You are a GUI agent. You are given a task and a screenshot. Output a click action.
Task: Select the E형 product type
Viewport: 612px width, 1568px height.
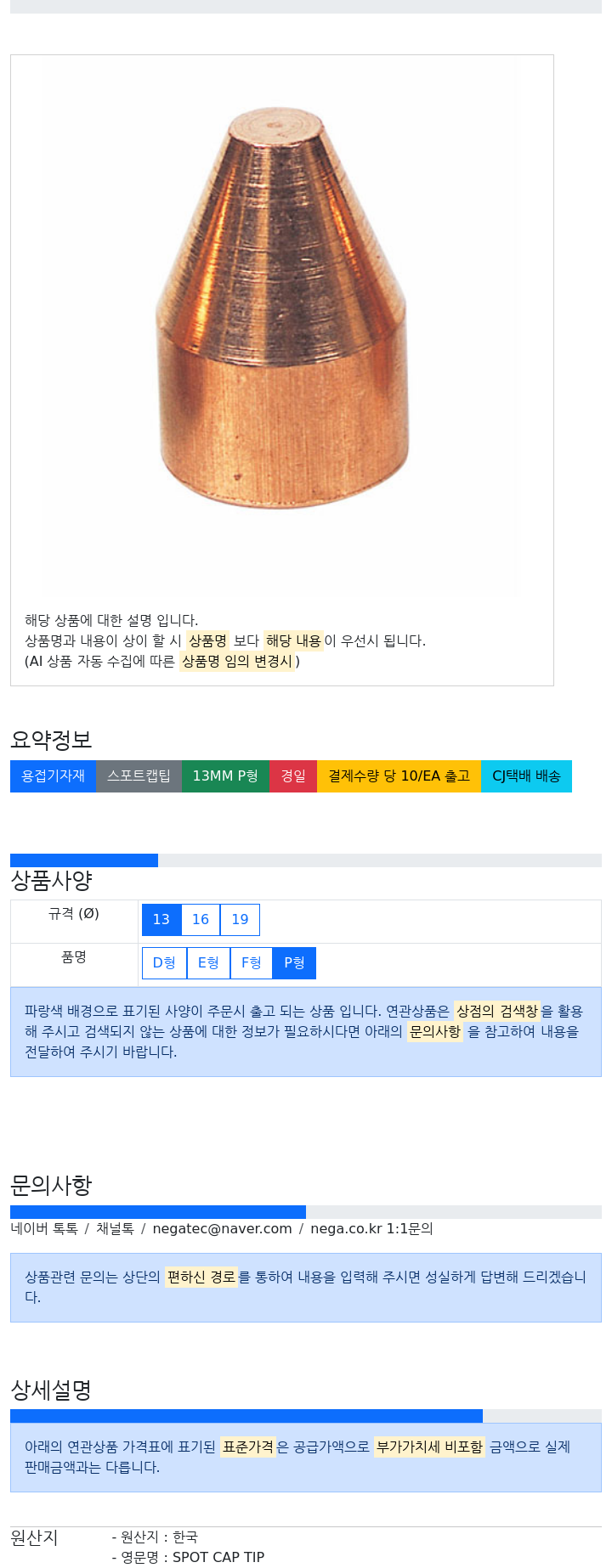coord(208,963)
